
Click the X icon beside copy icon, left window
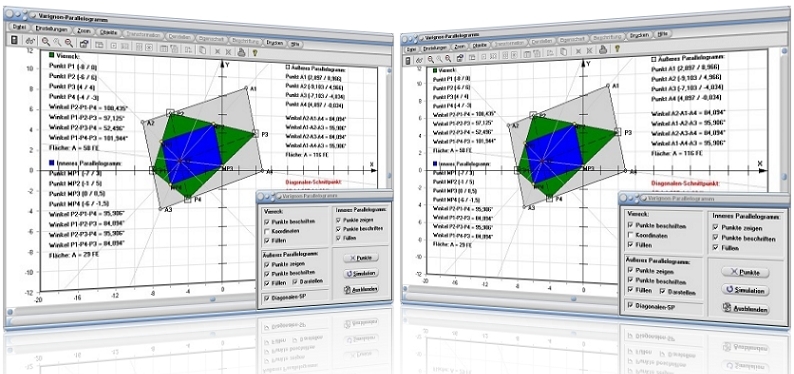pyautogui.click(x=217, y=51)
